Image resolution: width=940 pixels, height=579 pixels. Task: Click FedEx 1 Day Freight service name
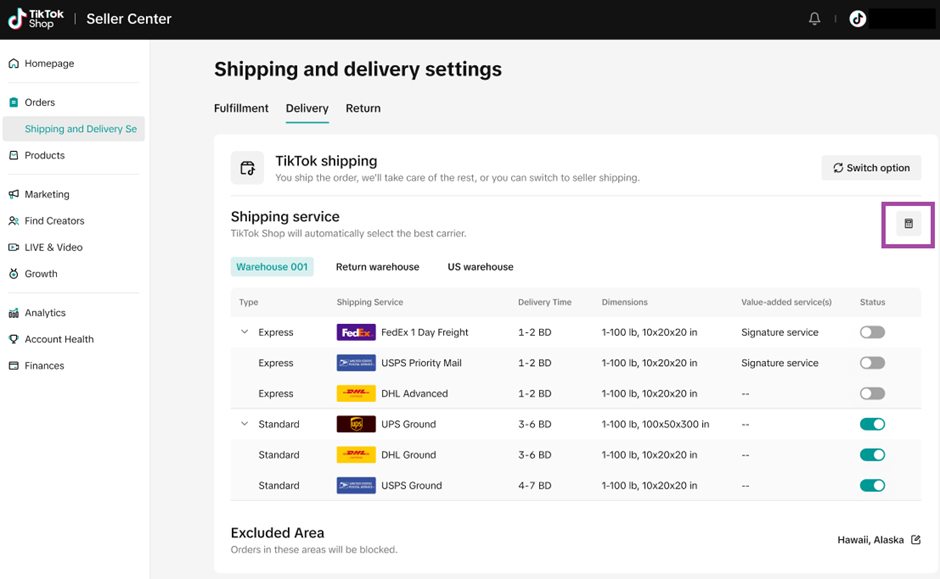(x=424, y=332)
